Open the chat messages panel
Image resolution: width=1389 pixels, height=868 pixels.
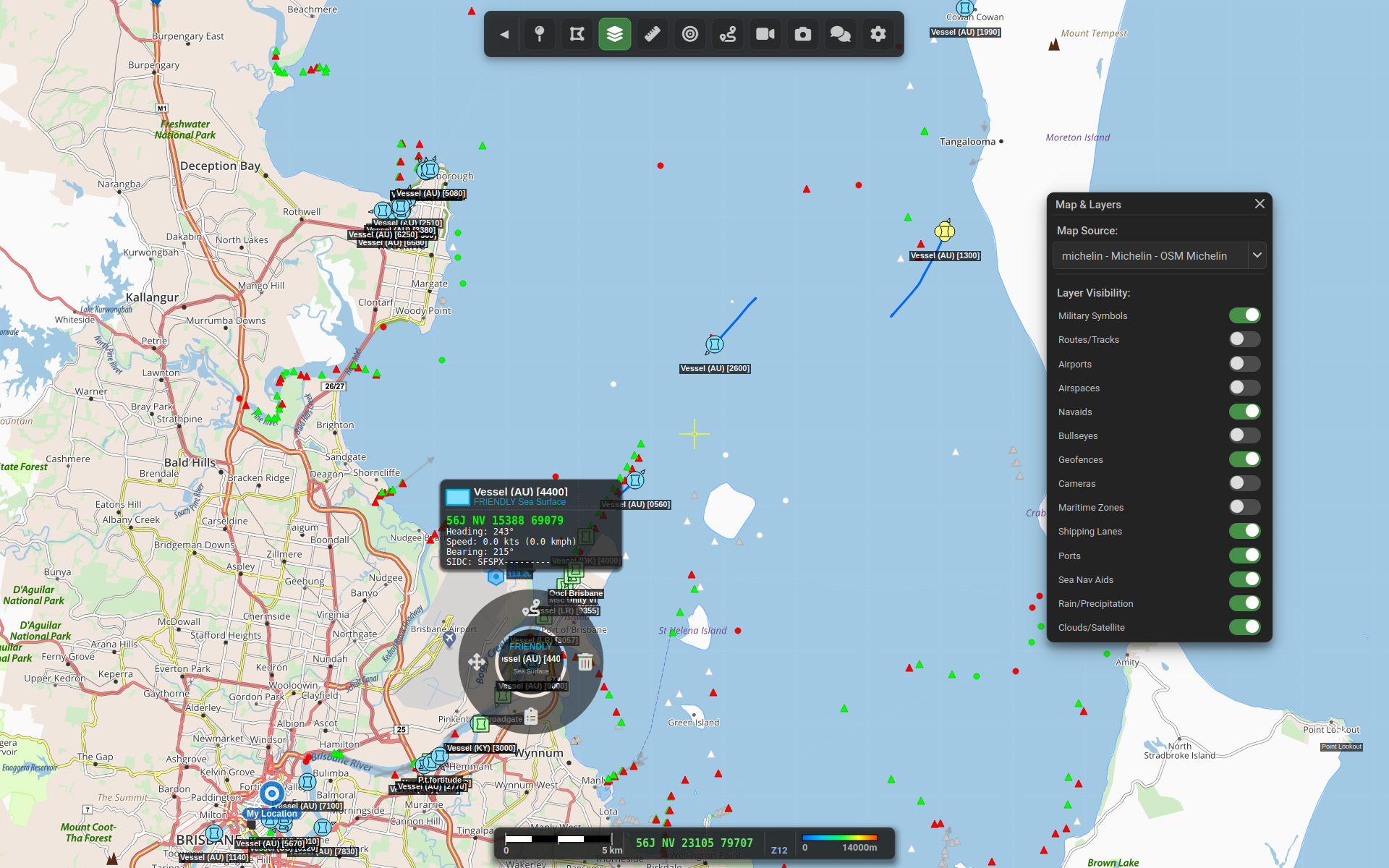tap(841, 34)
